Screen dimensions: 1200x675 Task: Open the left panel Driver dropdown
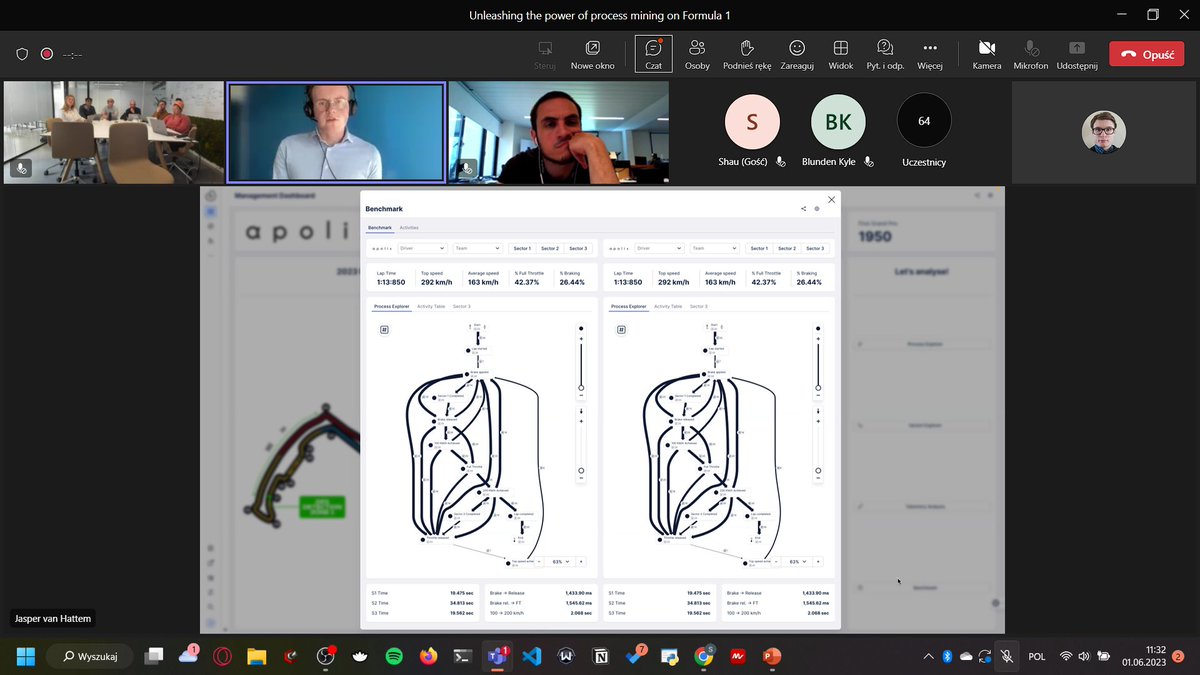[423, 248]
